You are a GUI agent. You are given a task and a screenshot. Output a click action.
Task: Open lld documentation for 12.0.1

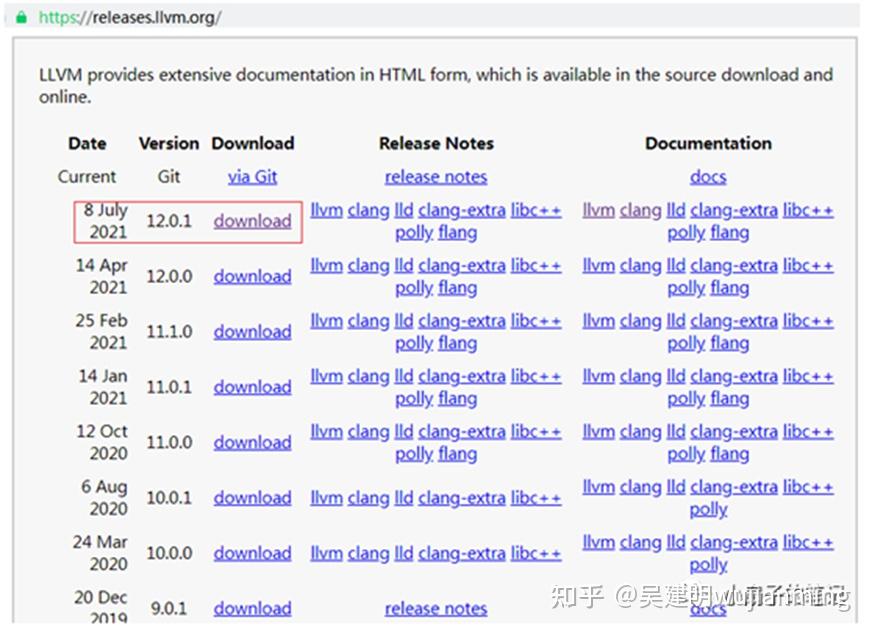coord(676,210)
